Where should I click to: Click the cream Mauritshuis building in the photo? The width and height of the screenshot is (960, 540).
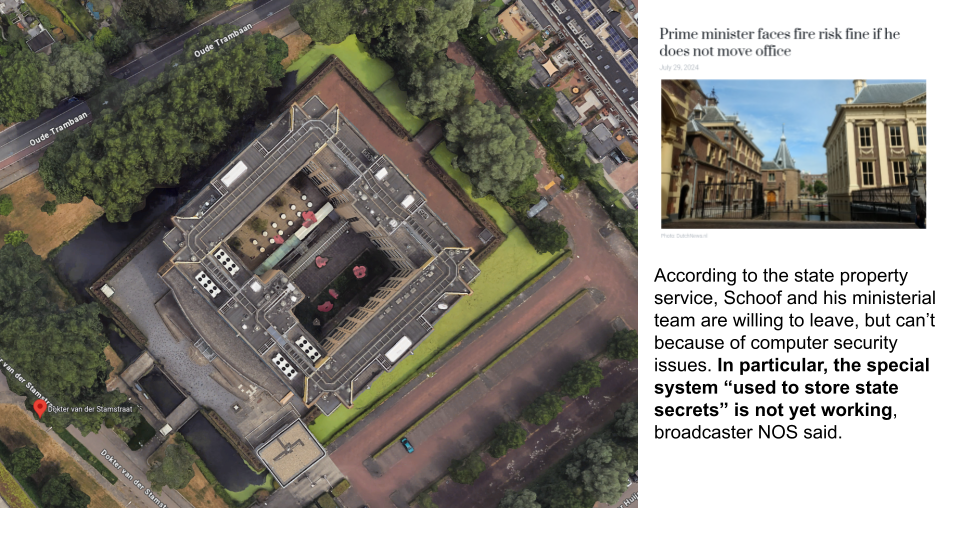click(875, 145)
